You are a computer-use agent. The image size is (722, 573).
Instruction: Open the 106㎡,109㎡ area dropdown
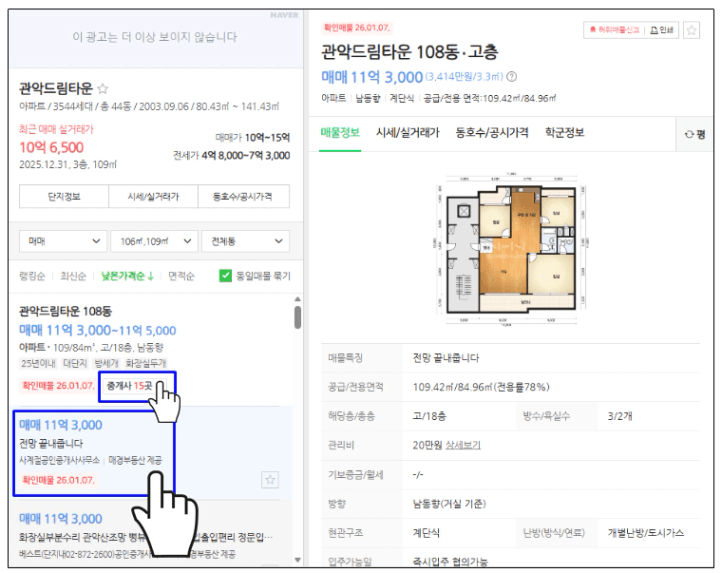point(154,241)
